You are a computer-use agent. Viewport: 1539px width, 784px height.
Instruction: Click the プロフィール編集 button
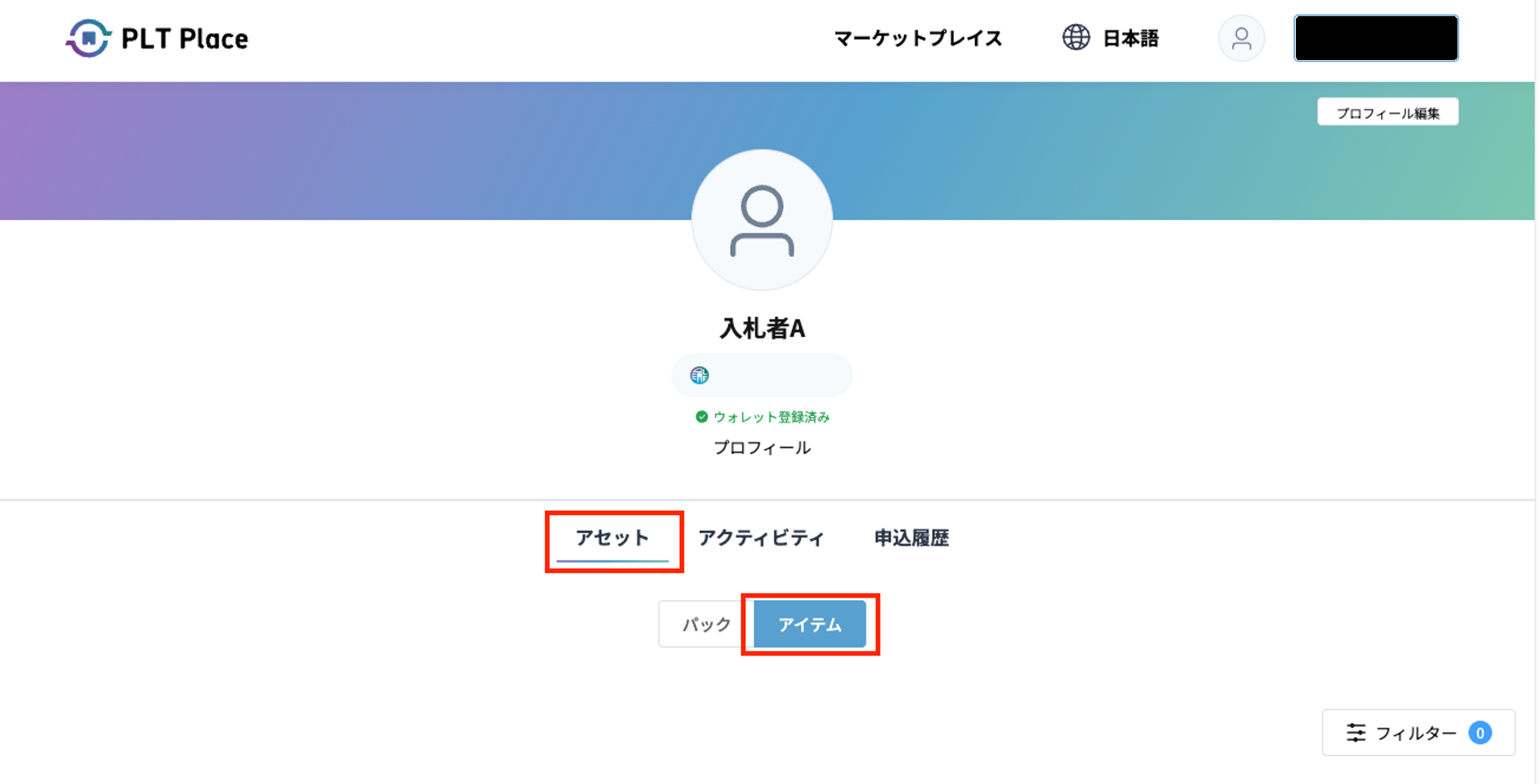click(1387, 112)
